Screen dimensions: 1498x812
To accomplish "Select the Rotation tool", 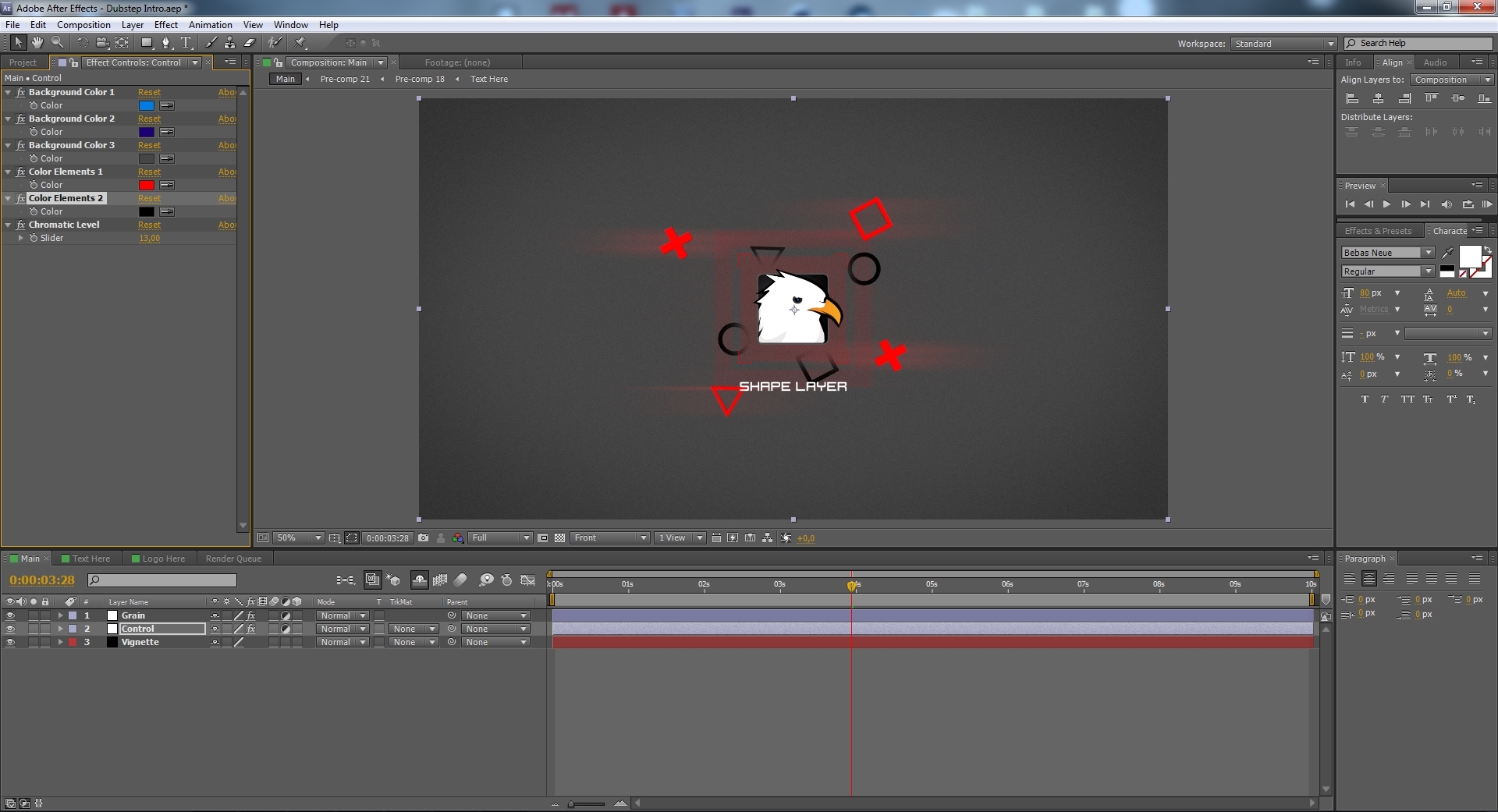I will tap(82, 43).
